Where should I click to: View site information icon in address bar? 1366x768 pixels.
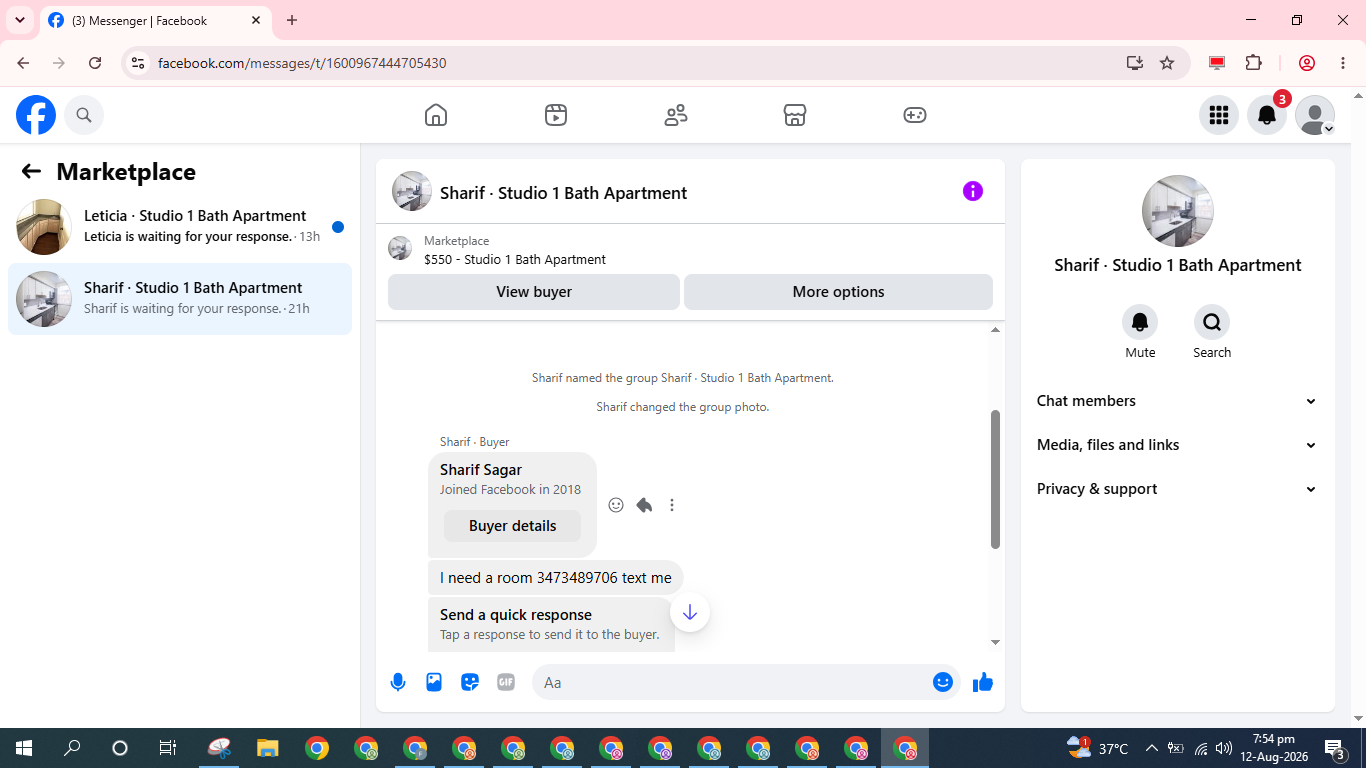139,63
